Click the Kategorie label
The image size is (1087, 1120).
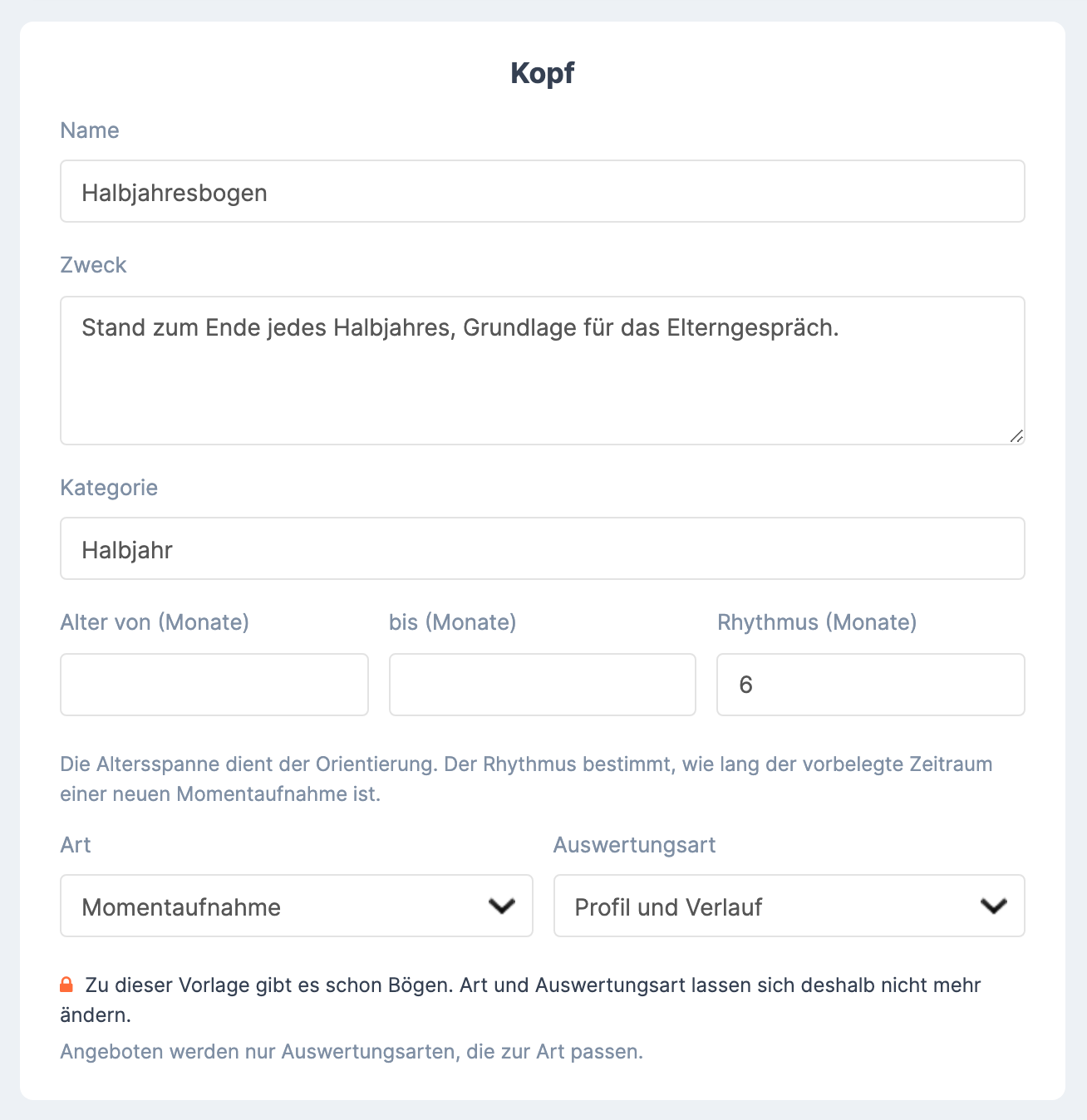pos(109,487)
